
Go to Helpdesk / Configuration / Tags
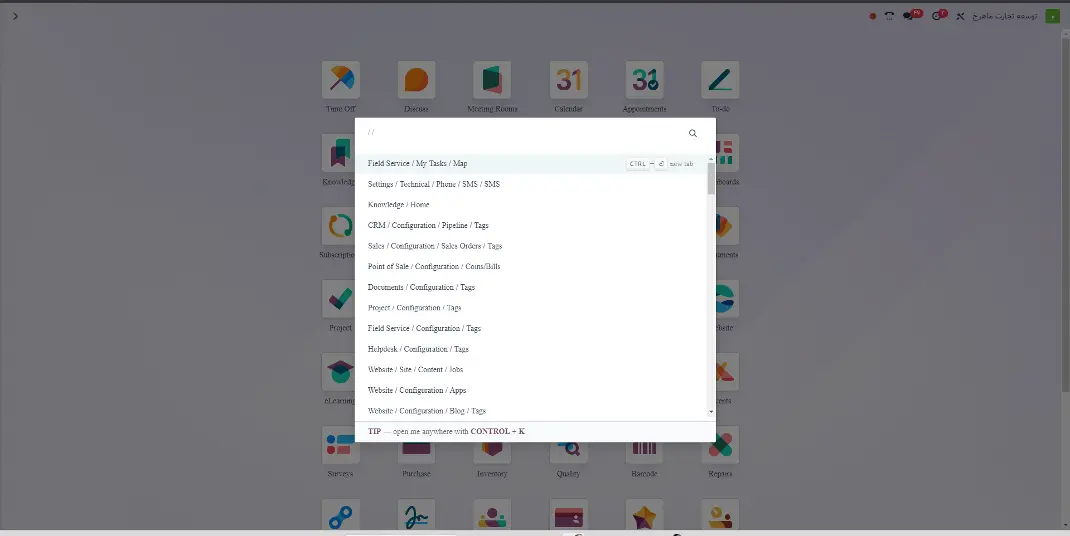click(418, 349)
